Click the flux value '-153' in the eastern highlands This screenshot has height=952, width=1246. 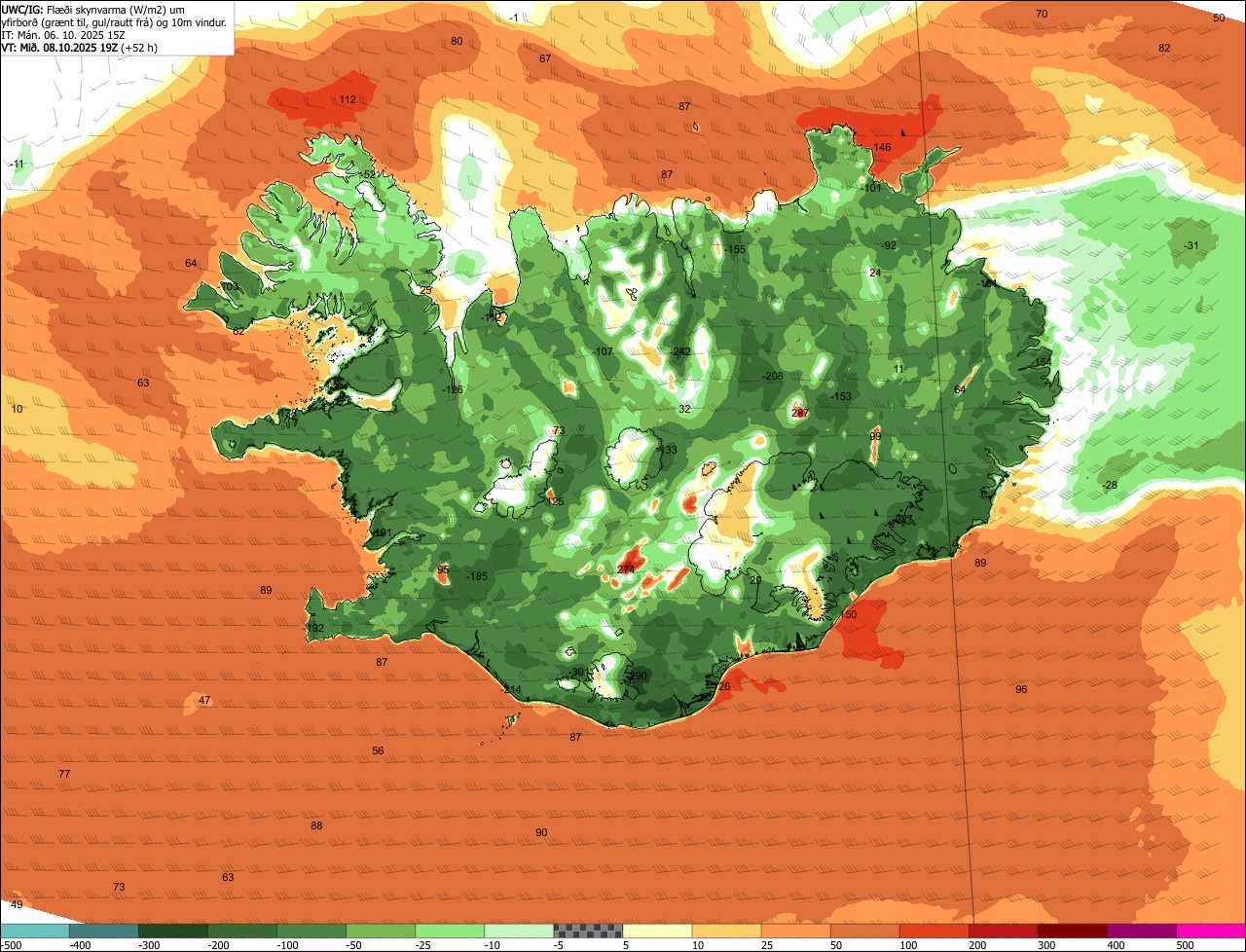point(841,397)
